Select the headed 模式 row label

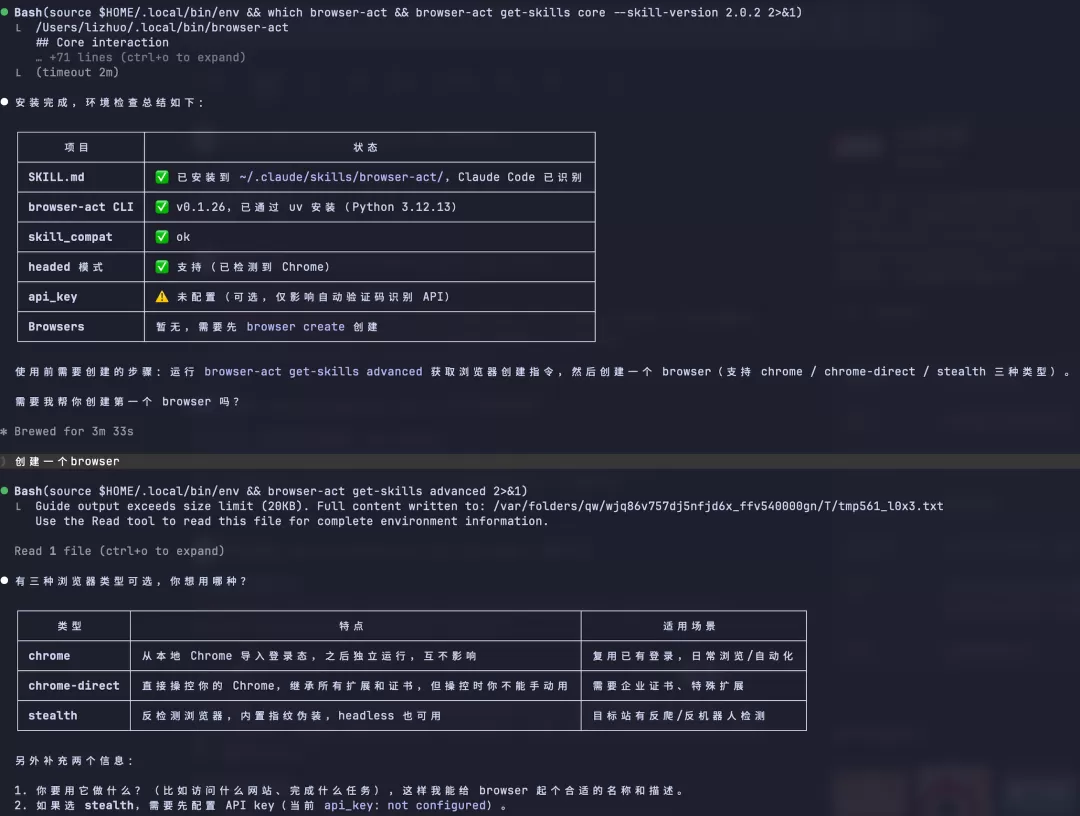(65, 266)
